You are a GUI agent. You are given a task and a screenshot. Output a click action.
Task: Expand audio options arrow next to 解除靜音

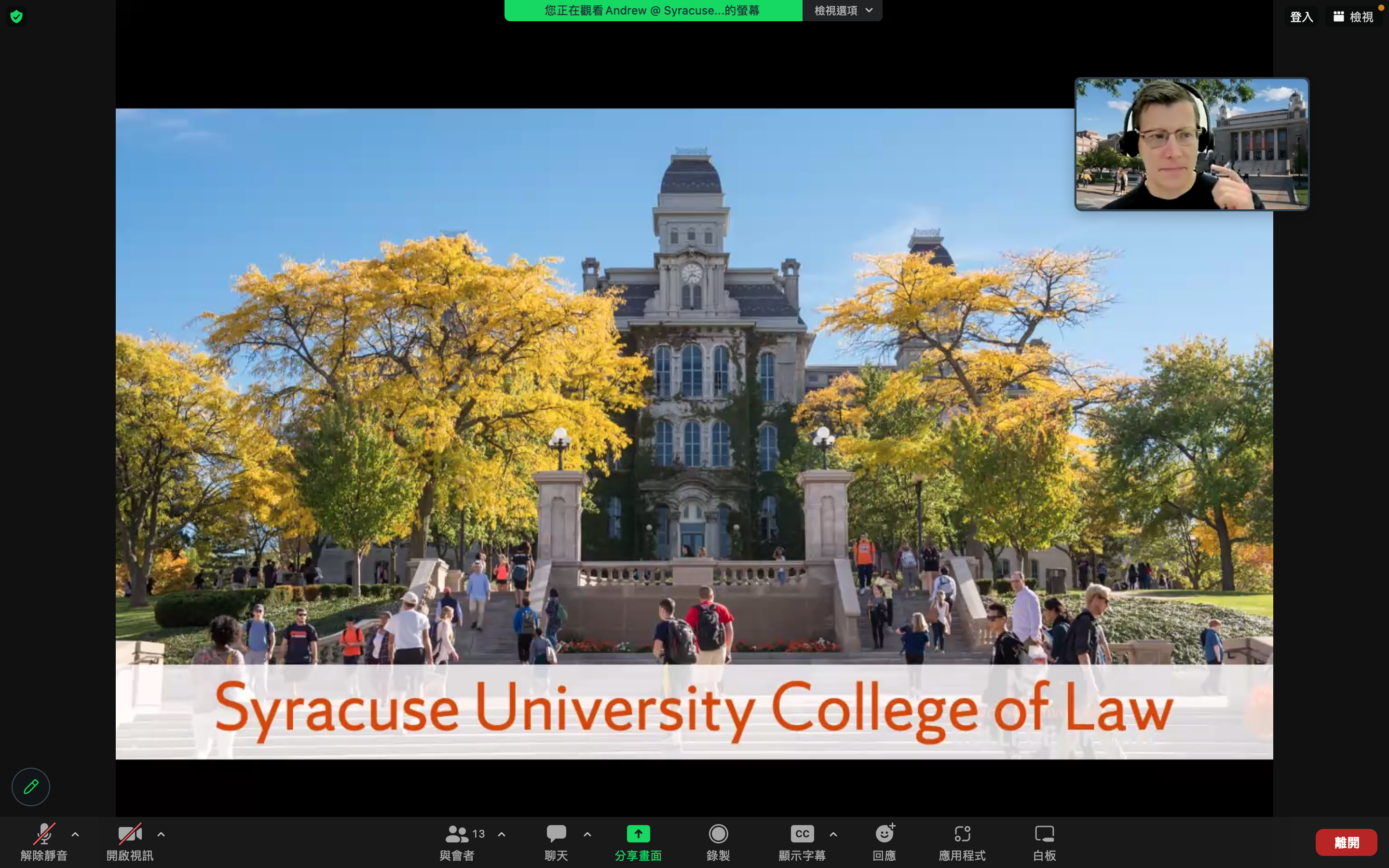tap(75, 834)
